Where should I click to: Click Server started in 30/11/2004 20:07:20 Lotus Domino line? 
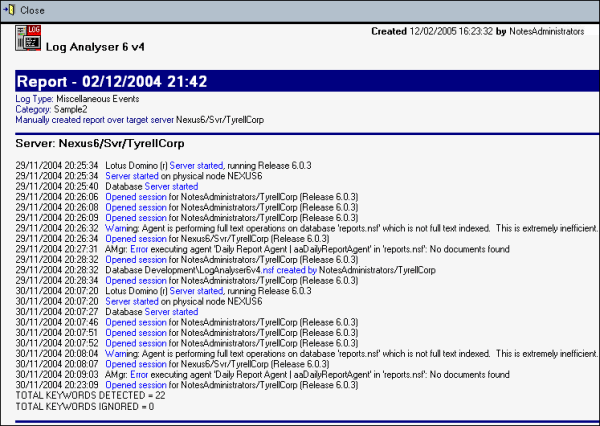click(x=196, y=291)
